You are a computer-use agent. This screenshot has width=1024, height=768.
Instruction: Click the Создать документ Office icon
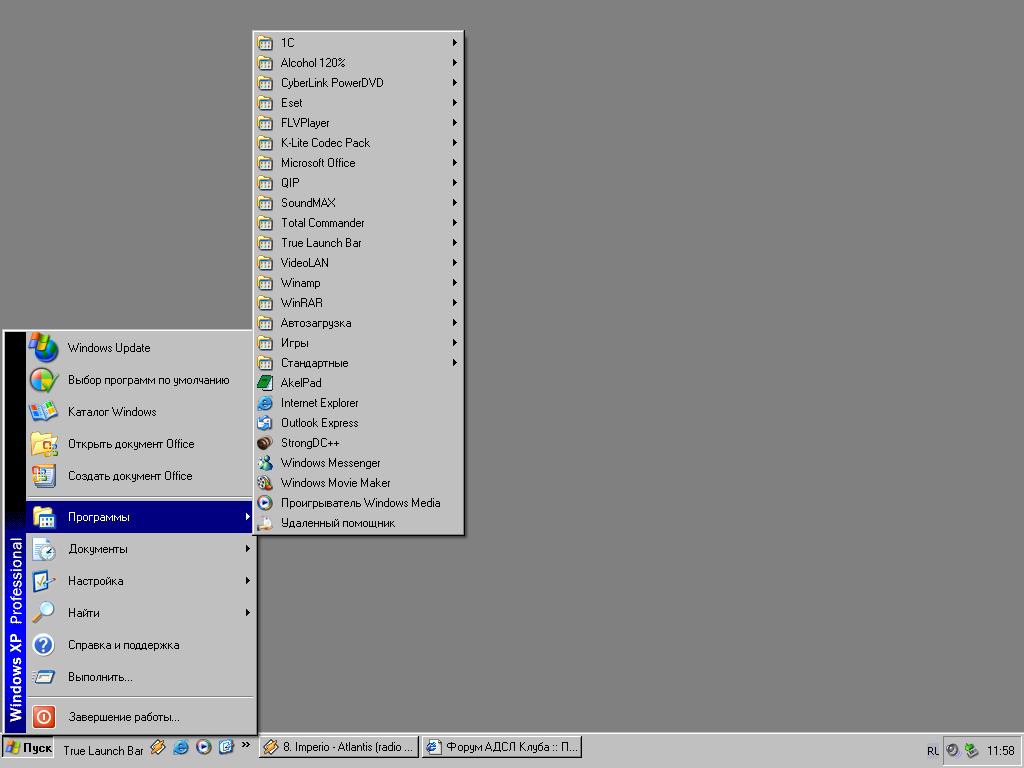(43, 475)
